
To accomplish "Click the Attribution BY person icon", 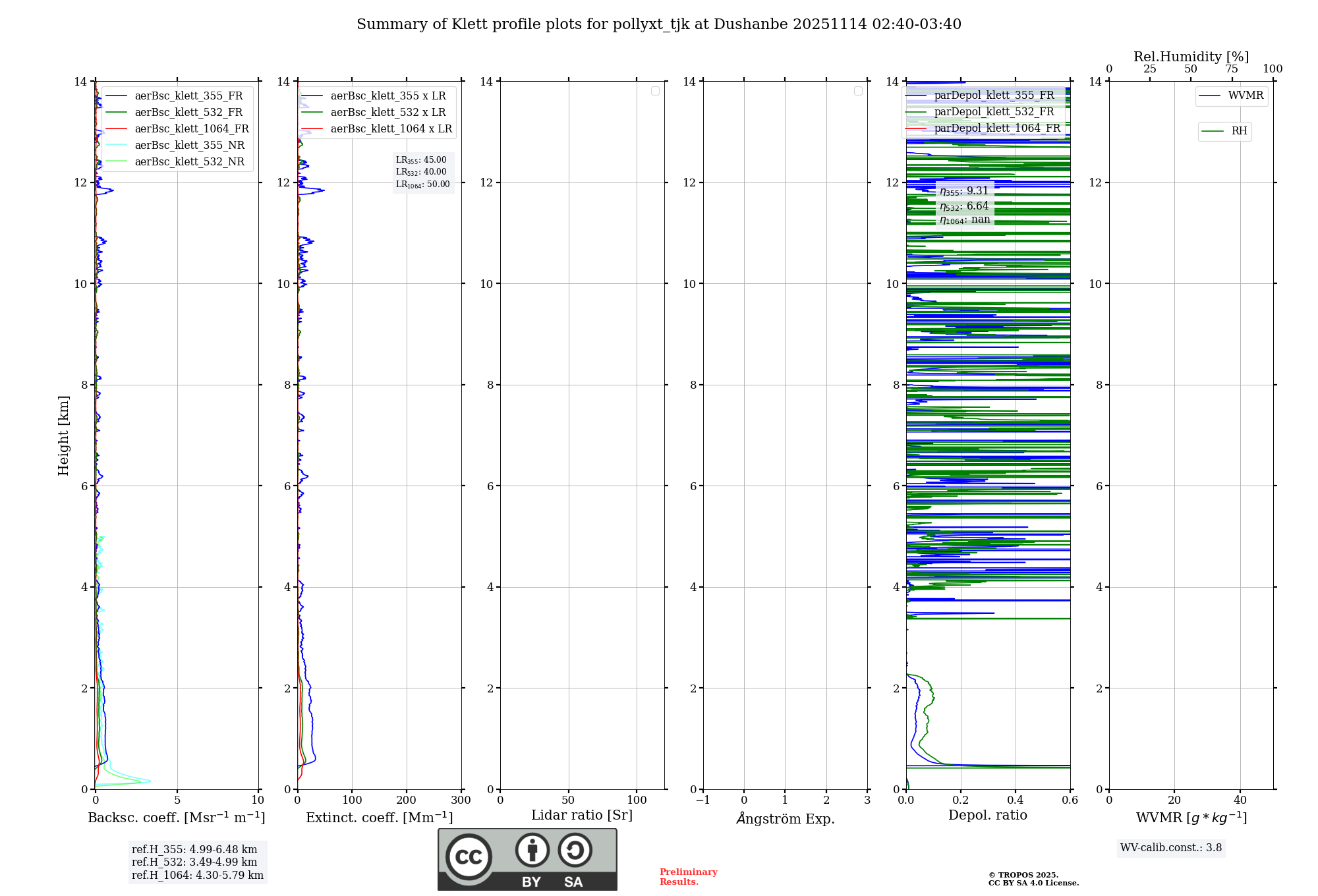I will click(532, 850).
